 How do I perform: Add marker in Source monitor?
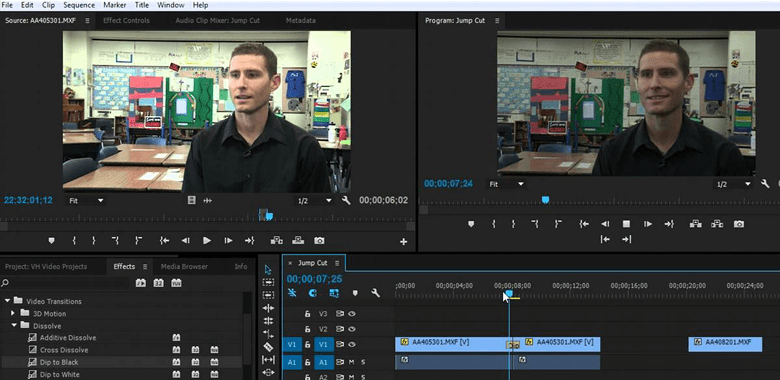pos(51,240)
